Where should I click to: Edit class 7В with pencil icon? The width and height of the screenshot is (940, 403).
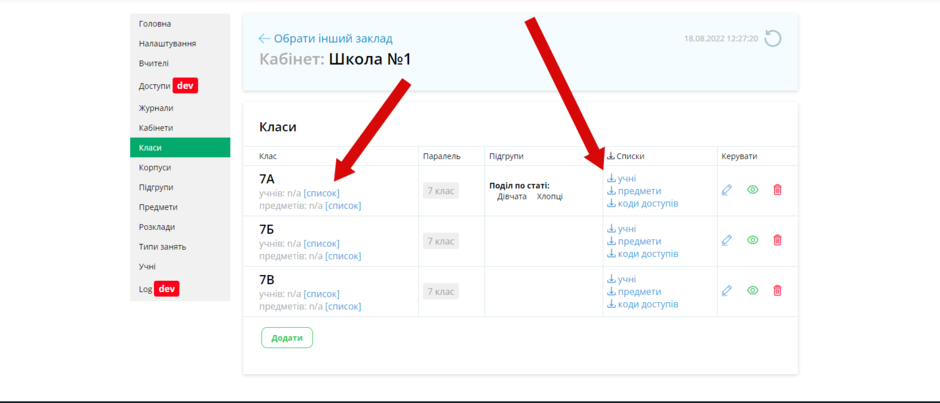(x=727, y=291)
